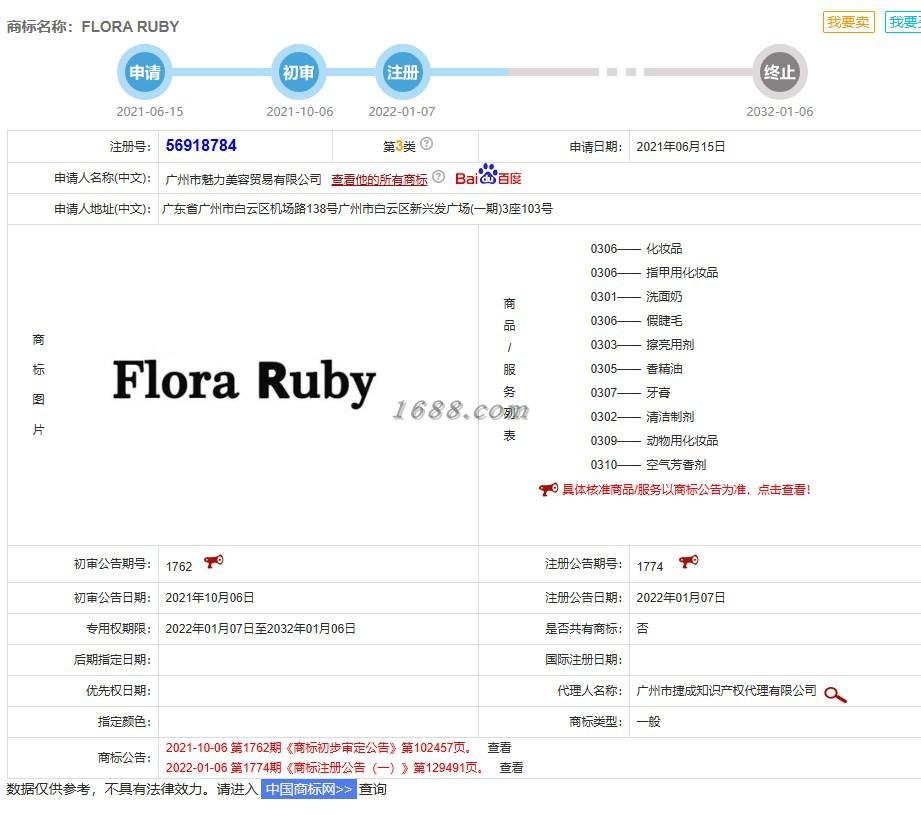Click megaphone icon next to 1774
The height and width of the screenshot is (815, 921).
[x=688, y=561]
